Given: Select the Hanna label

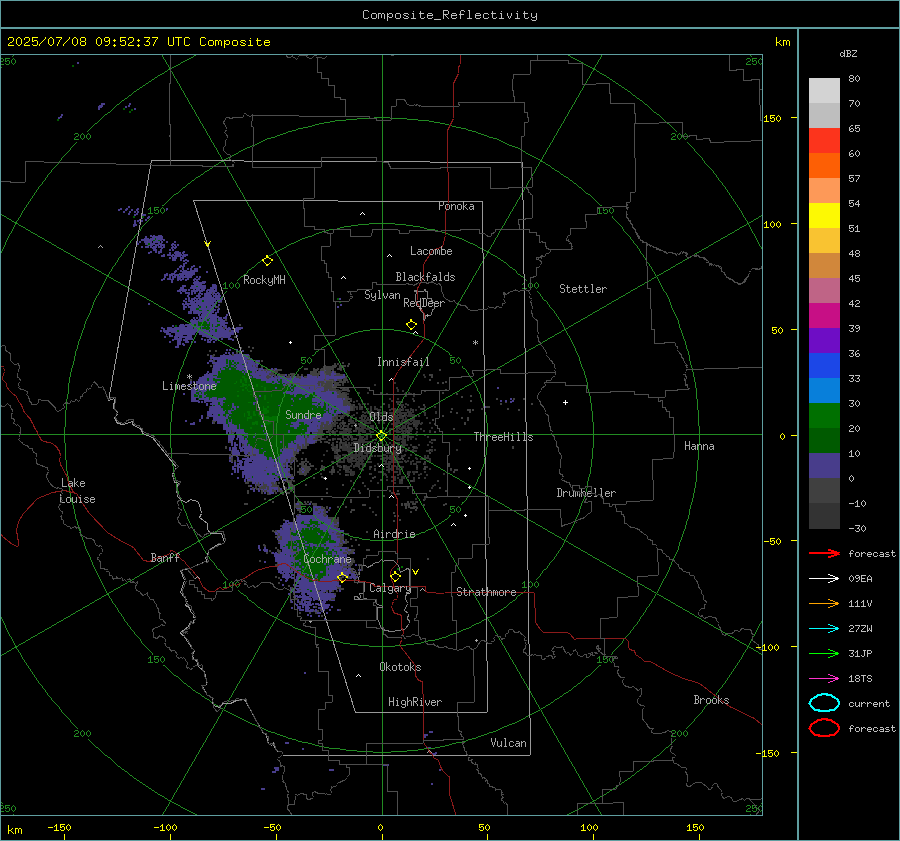Looking at the screenshot, I should [699, 446].
